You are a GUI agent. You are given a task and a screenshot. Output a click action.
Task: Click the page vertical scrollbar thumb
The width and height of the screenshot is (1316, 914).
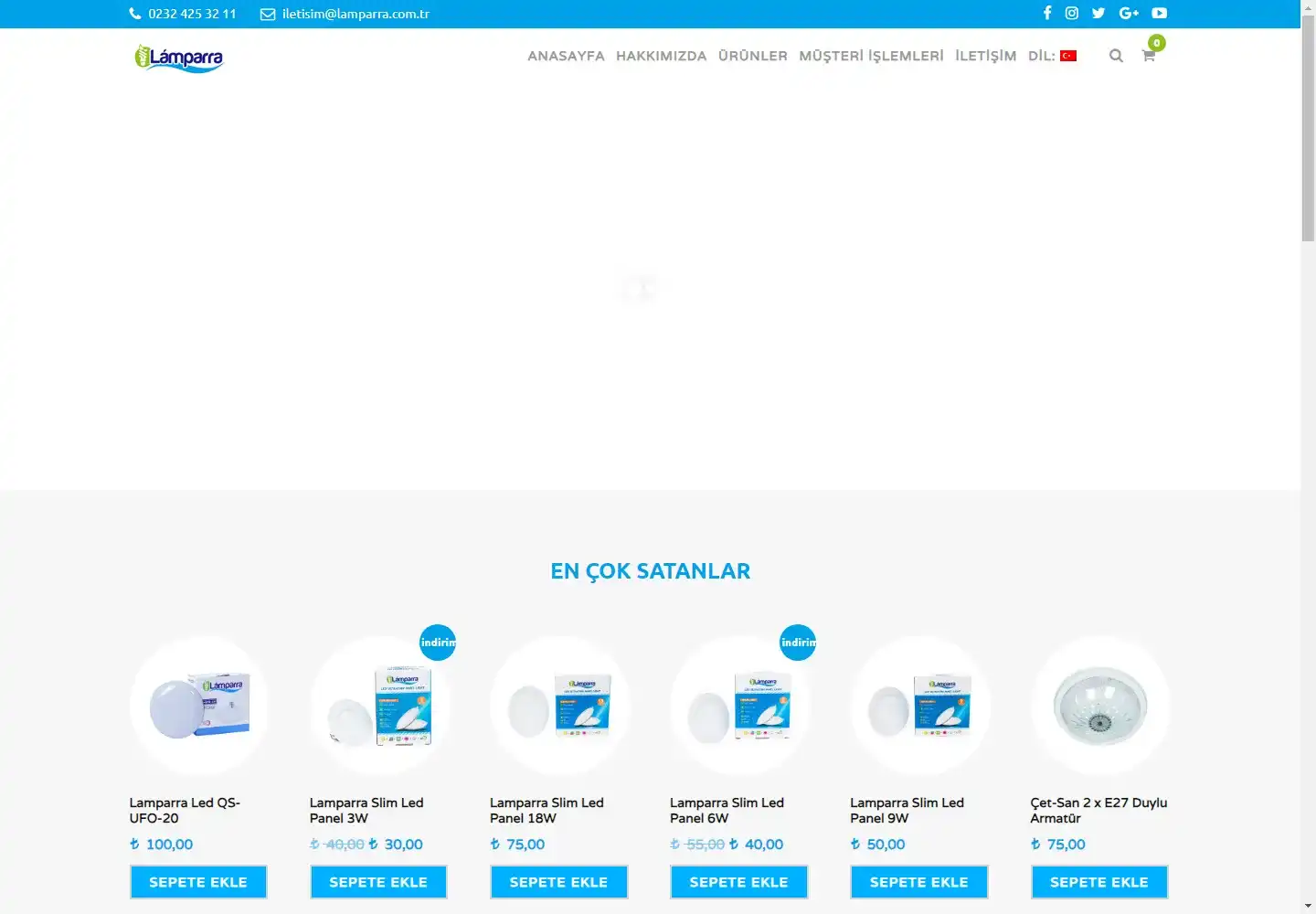coord(1308,128)
